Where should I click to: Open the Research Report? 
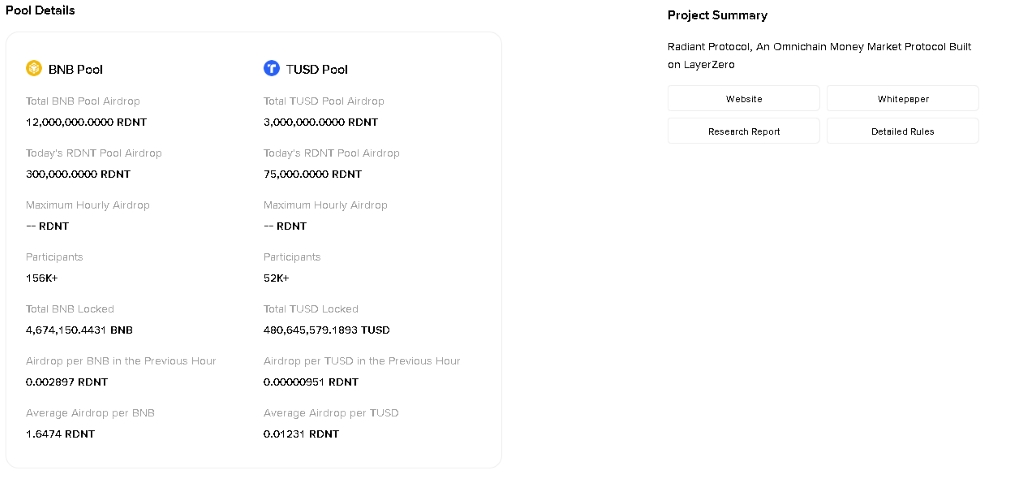point(744,131)
